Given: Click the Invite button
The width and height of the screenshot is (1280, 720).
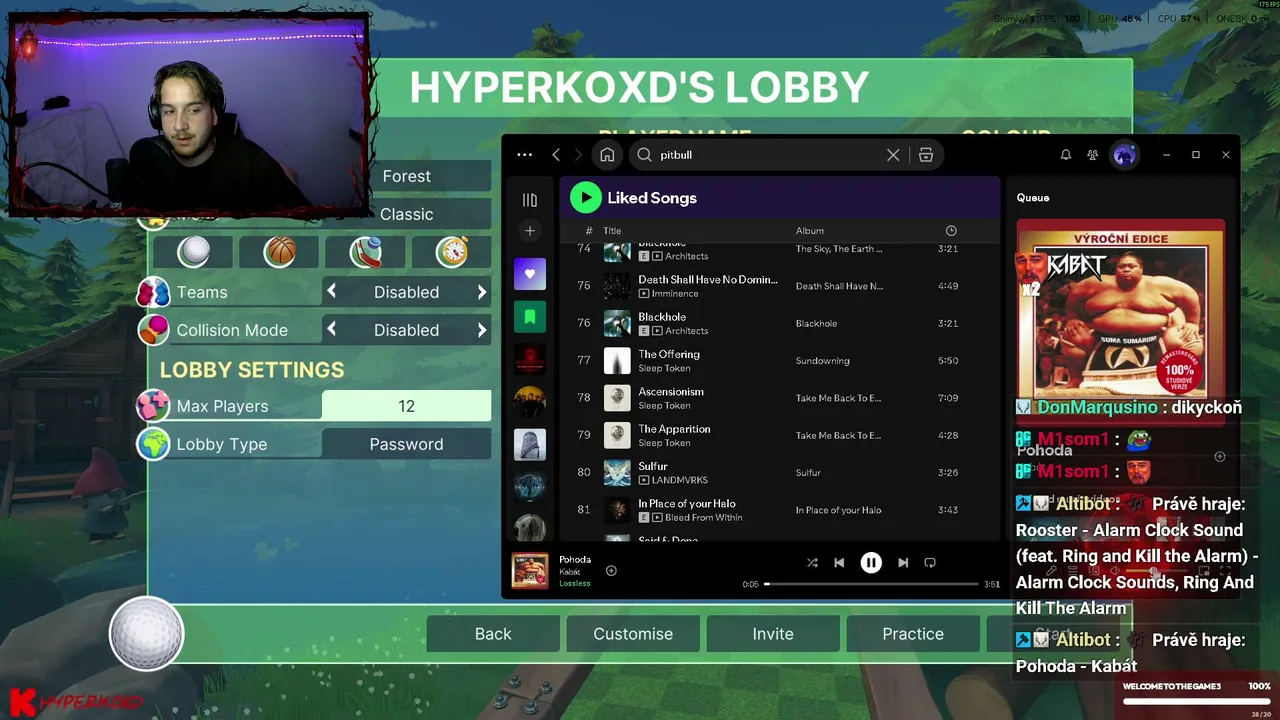Looking at the screenshot, I should [773, 634].
